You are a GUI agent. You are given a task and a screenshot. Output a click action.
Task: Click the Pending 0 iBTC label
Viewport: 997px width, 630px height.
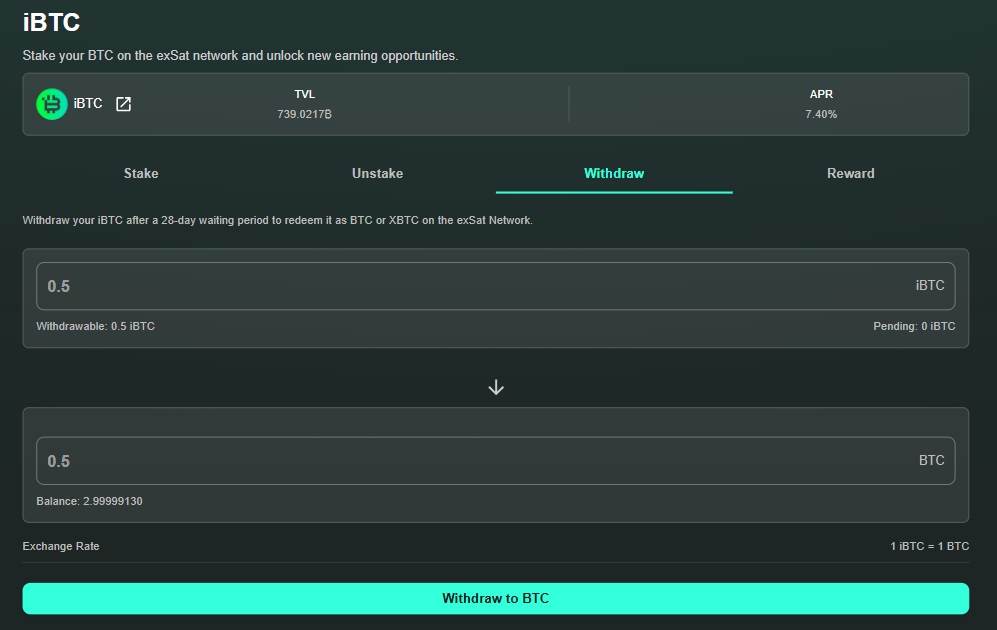(x=913, y=326)
